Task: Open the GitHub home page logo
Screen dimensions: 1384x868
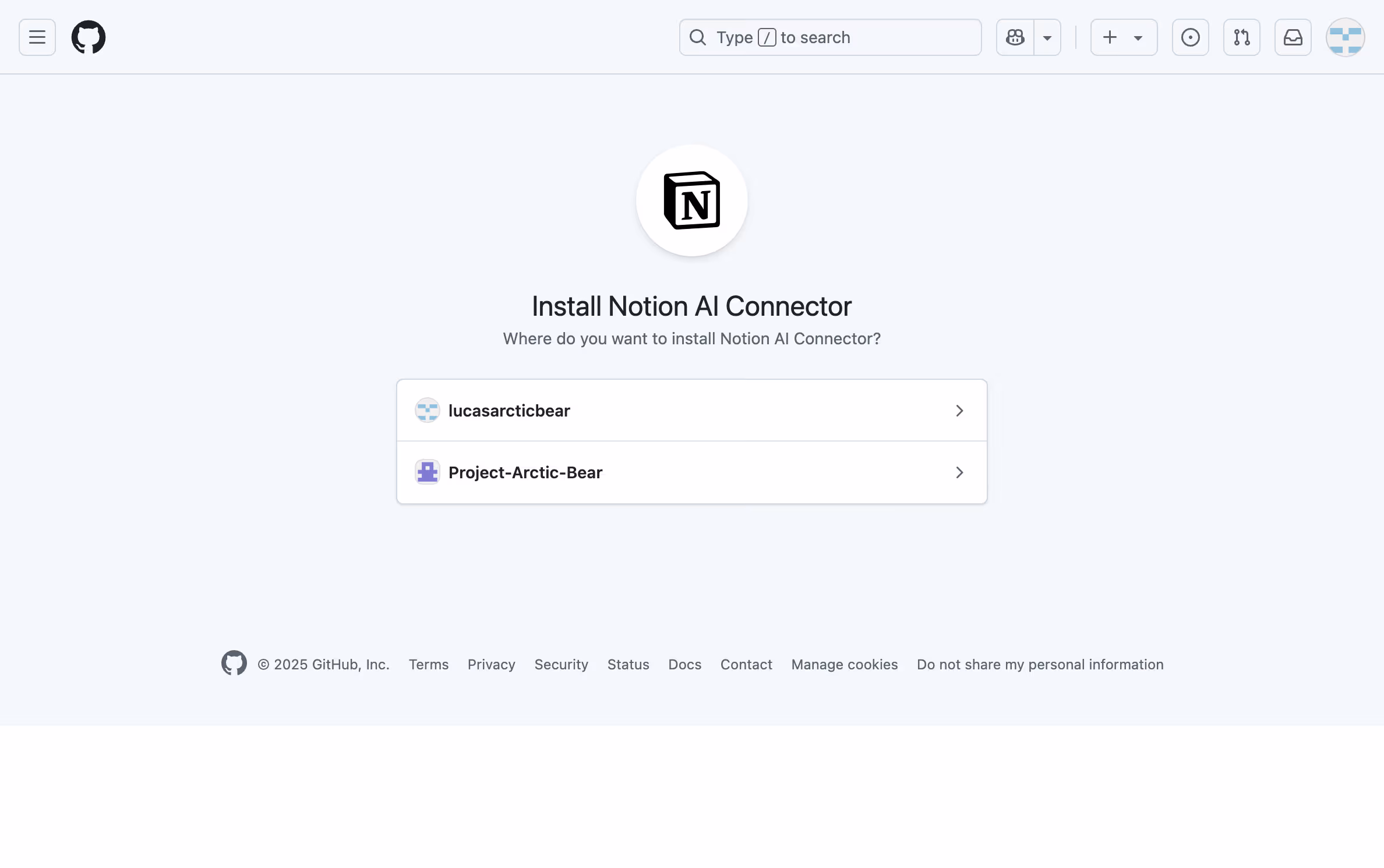Action: pos(89,37)
